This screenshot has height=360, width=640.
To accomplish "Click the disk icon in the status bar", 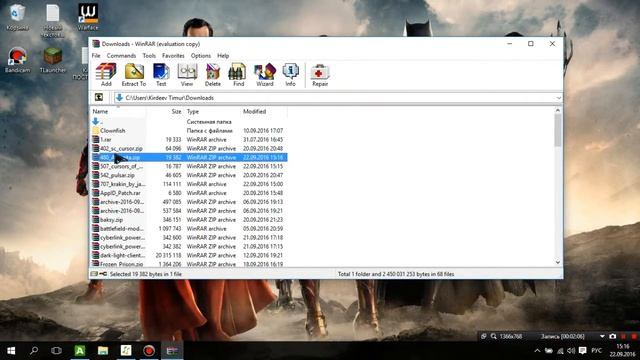I will (94, 274).
